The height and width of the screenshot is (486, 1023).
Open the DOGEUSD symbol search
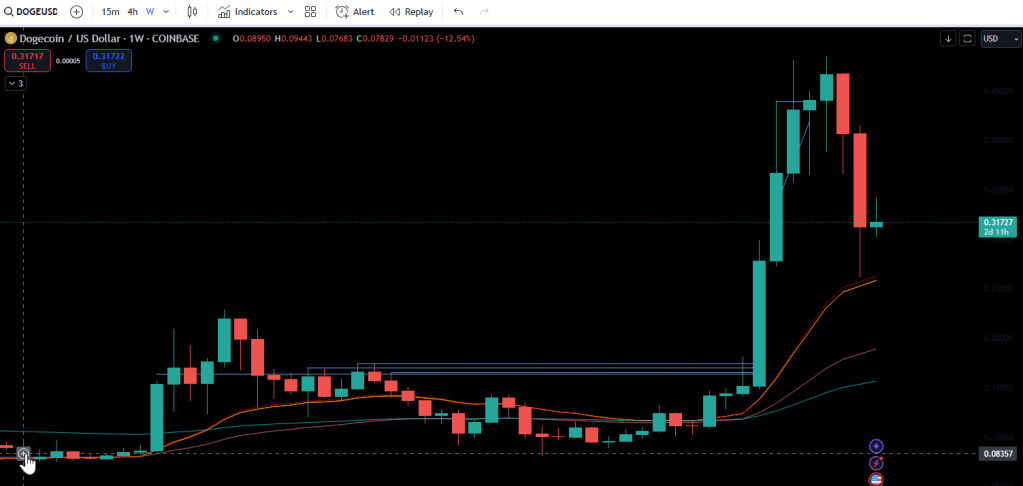(x=33, y=12)
